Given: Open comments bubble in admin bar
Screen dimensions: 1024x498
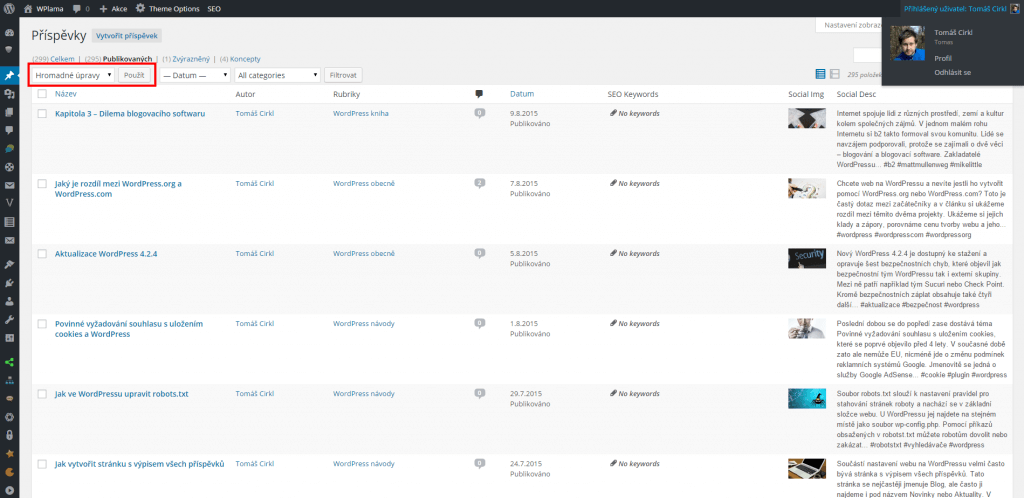Looking at the screenshot, I should pos(82,9).
